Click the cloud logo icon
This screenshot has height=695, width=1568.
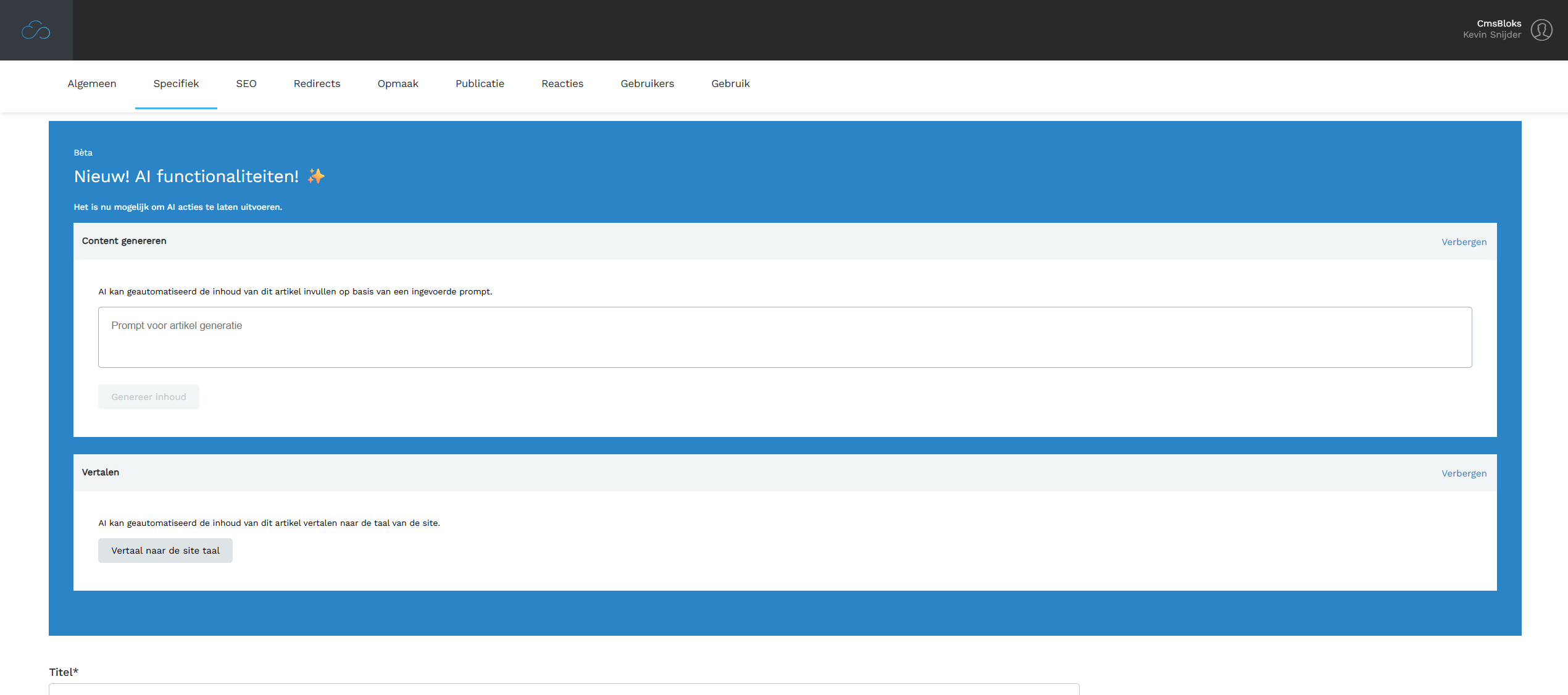coord(36,30)
